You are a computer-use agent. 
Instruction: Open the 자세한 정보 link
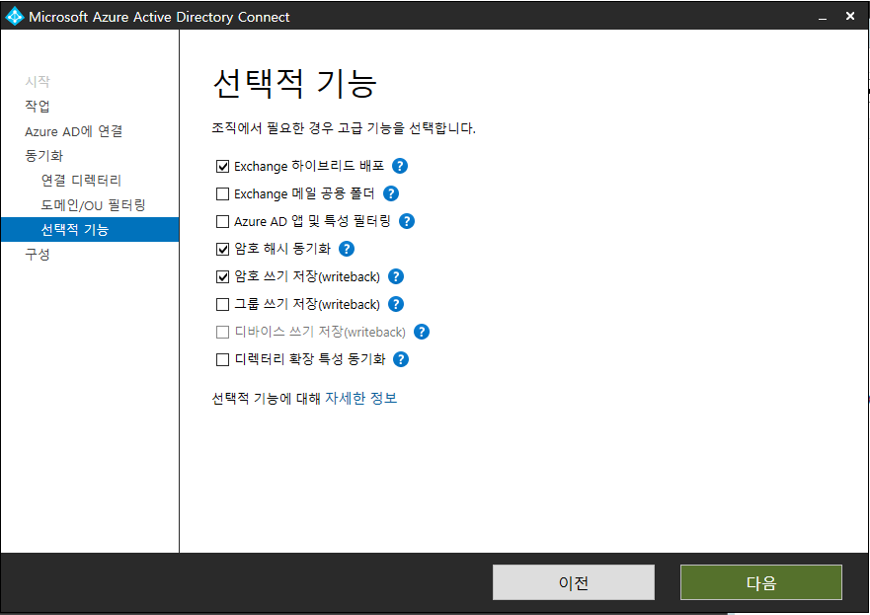(361, 398)
